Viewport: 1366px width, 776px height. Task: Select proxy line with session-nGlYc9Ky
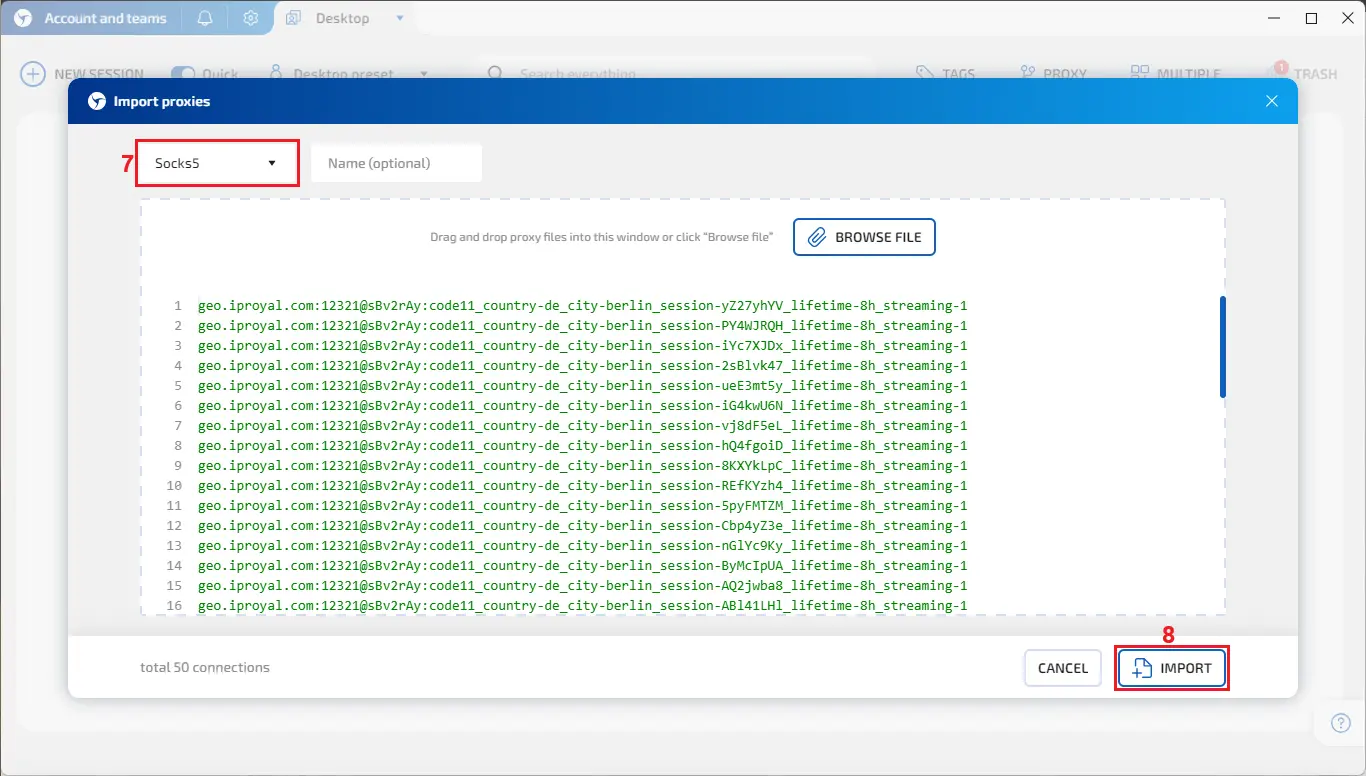tap(583, 546)
